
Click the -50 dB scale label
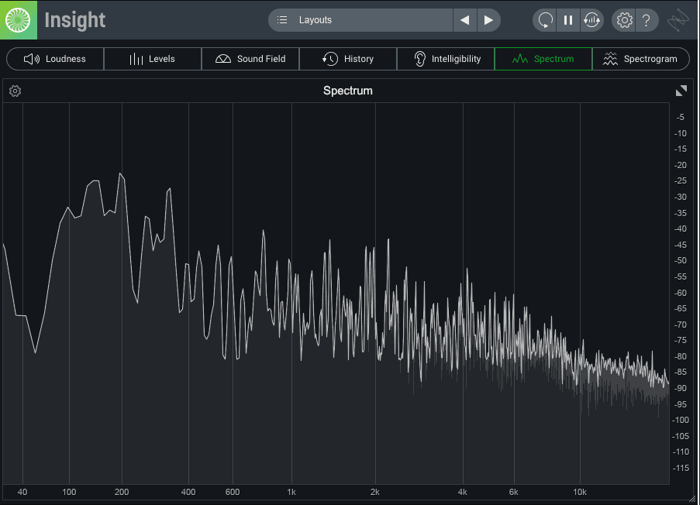click(680, 260)
